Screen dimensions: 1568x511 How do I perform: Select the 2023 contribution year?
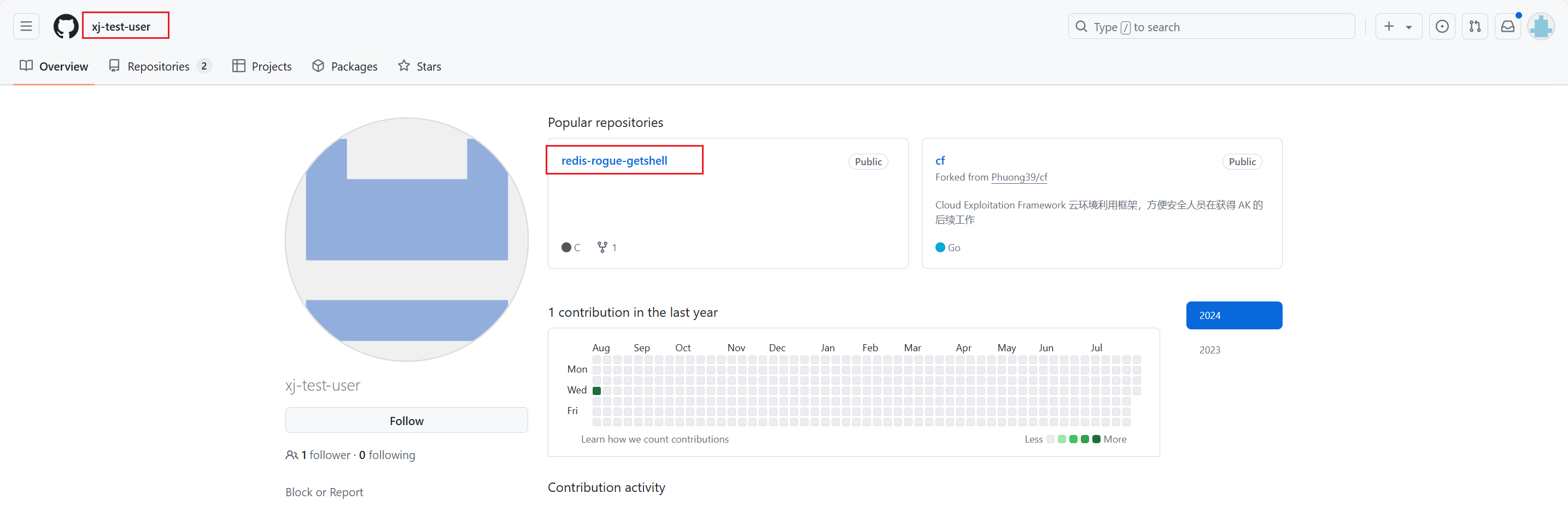click(x=1209, y=350)
